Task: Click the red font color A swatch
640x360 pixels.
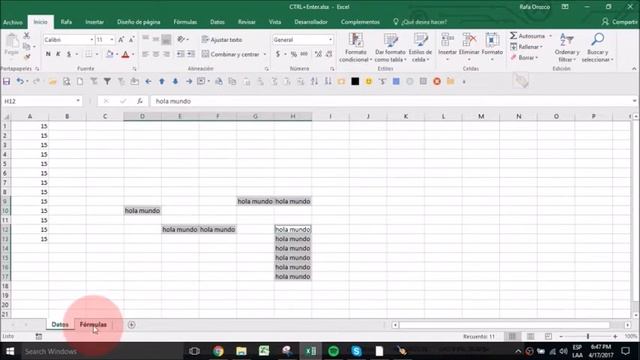Action: (125, 54)
